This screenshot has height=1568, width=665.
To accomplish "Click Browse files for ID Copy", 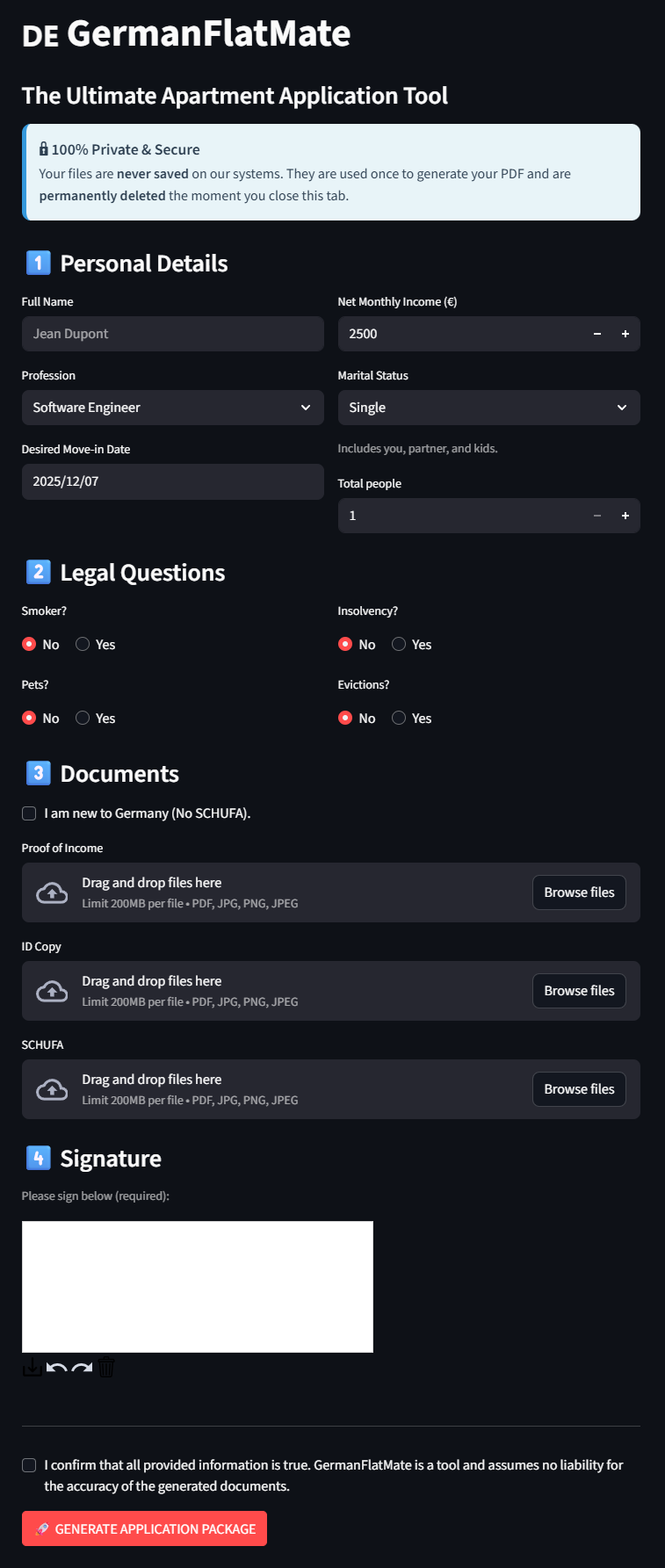I will [579, 991].
